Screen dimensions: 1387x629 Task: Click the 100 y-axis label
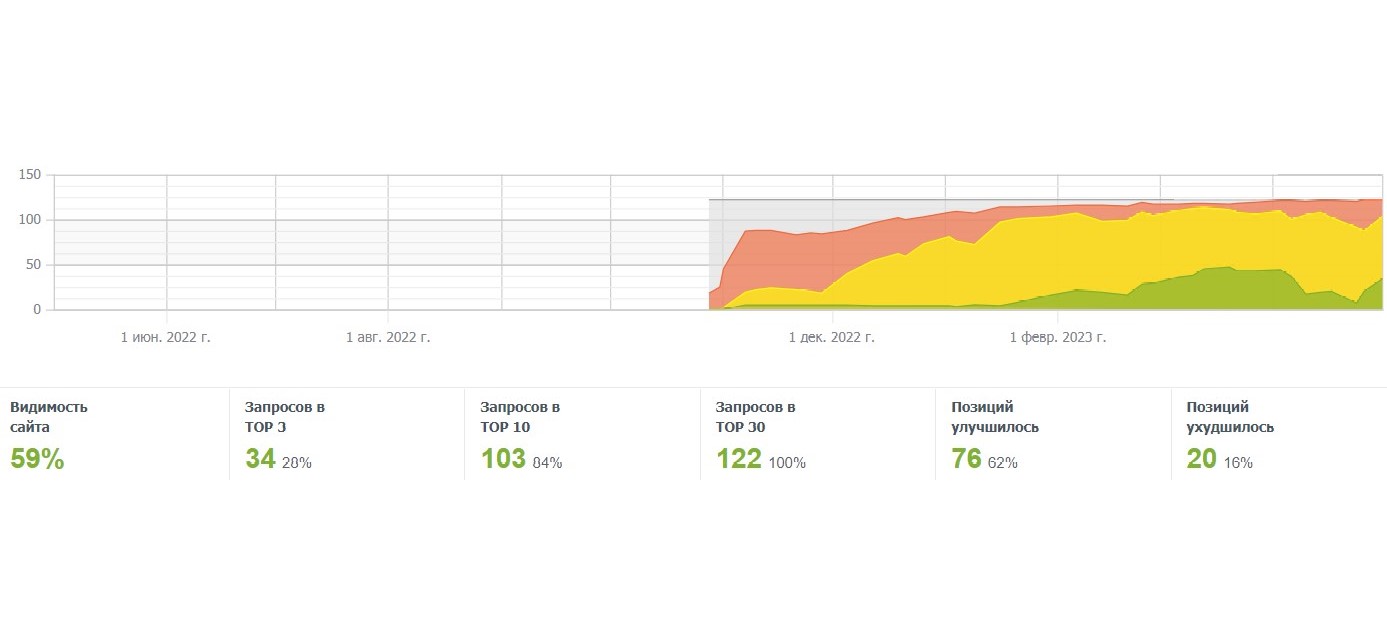[x=30, y=220]
